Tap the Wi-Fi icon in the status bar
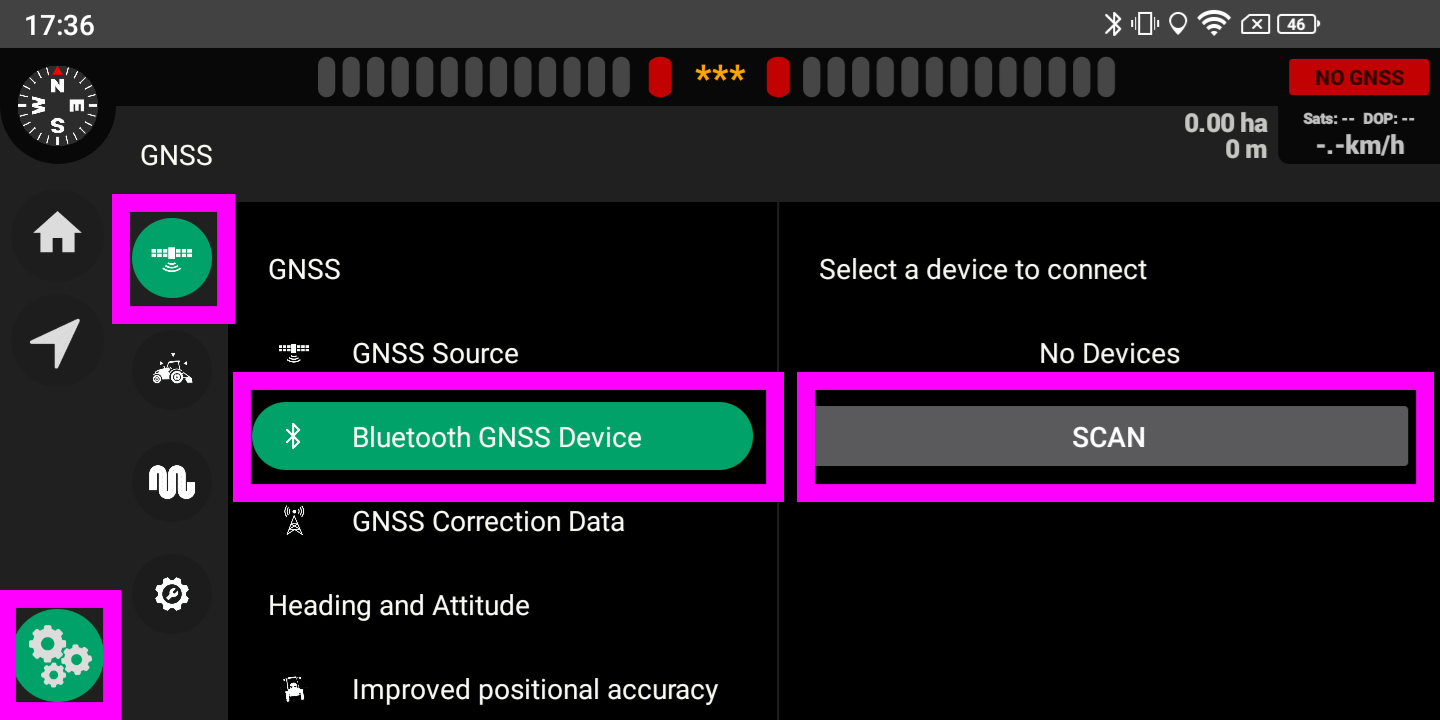Screen dimensions: 1440x720 coord(1214,23)
